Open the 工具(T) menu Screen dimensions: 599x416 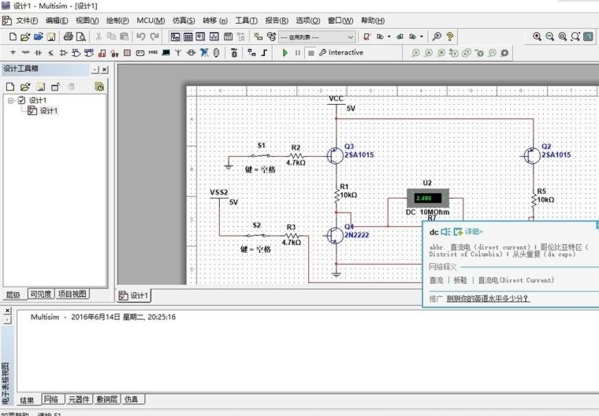[246, 20]
